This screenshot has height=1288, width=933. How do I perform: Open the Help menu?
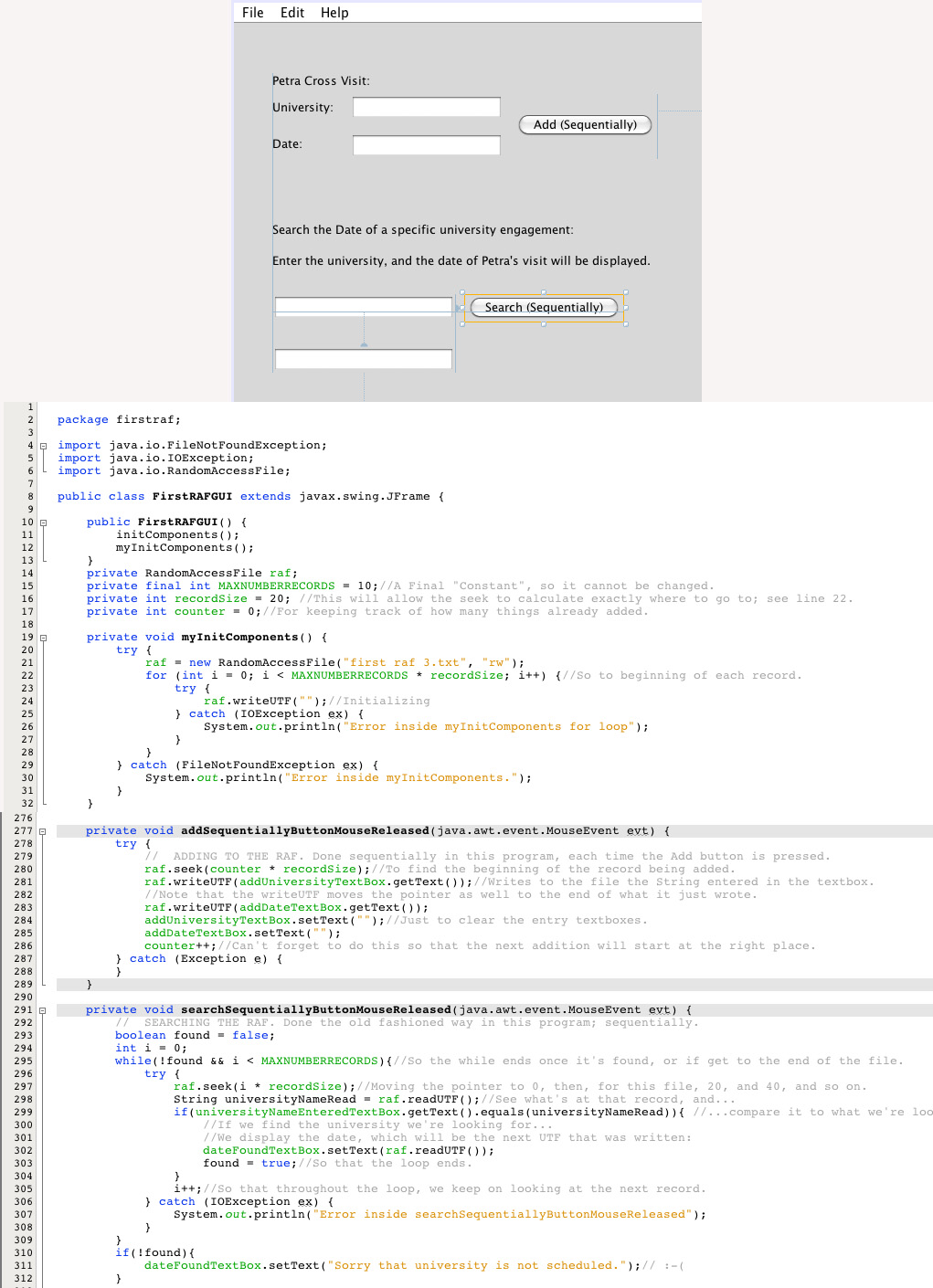coord(334,13)
